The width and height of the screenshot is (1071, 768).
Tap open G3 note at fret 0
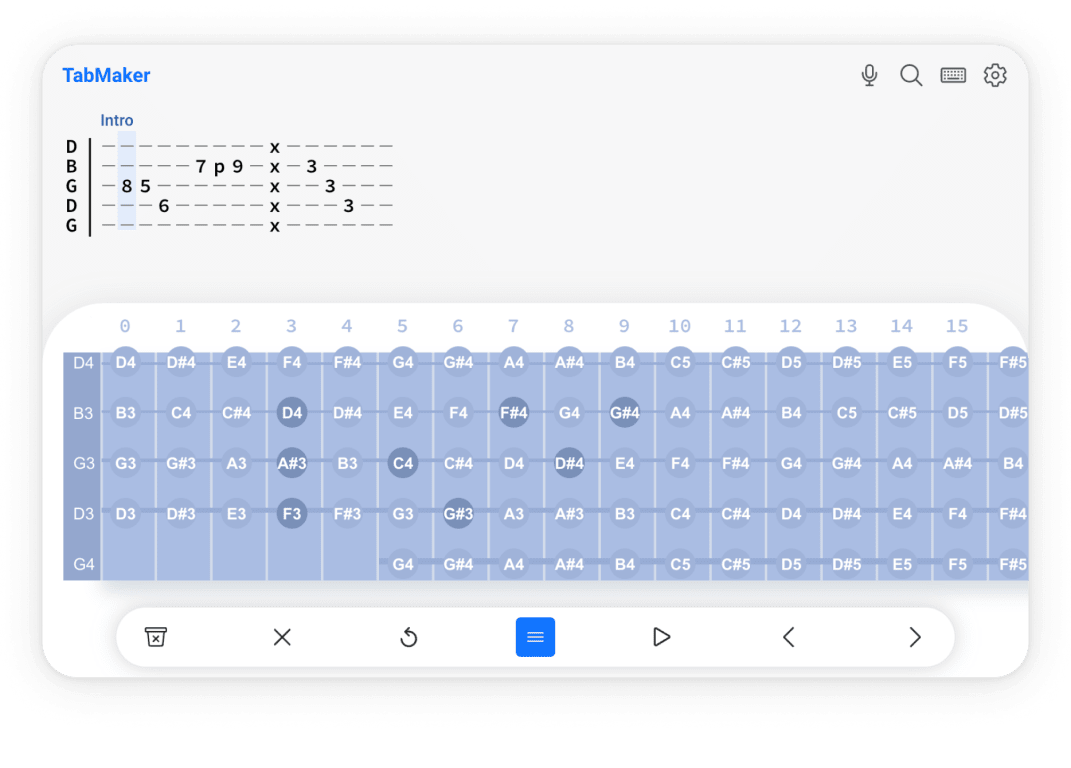pos(126,463)
